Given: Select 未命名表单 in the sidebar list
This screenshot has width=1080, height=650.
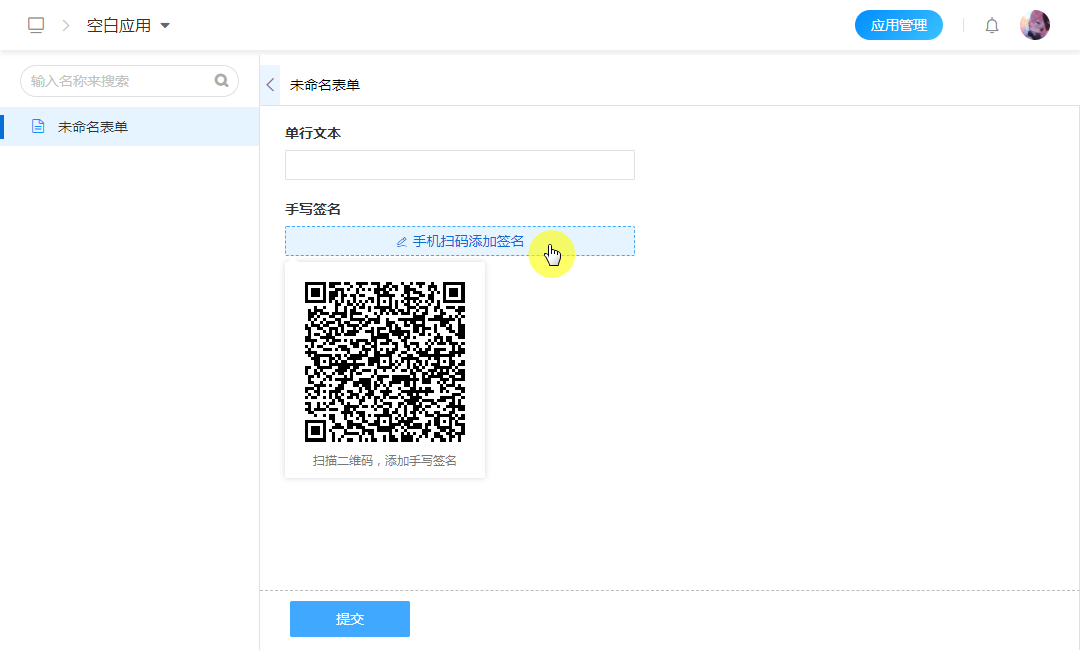Looking at the screenshot, I should 93,127.
